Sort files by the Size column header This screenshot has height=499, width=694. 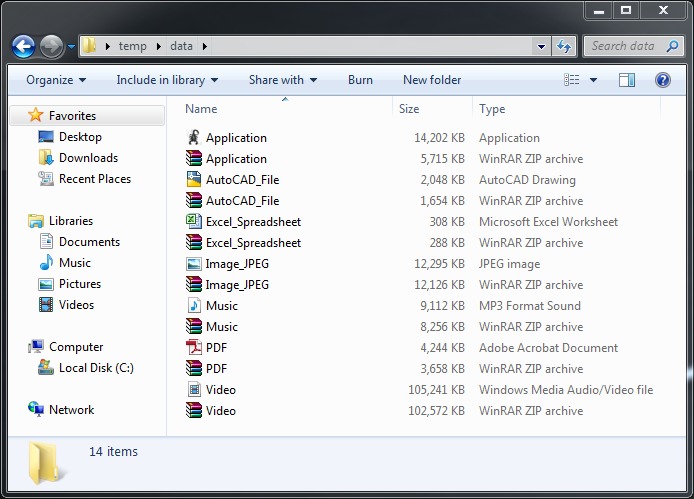pos(409,109)
